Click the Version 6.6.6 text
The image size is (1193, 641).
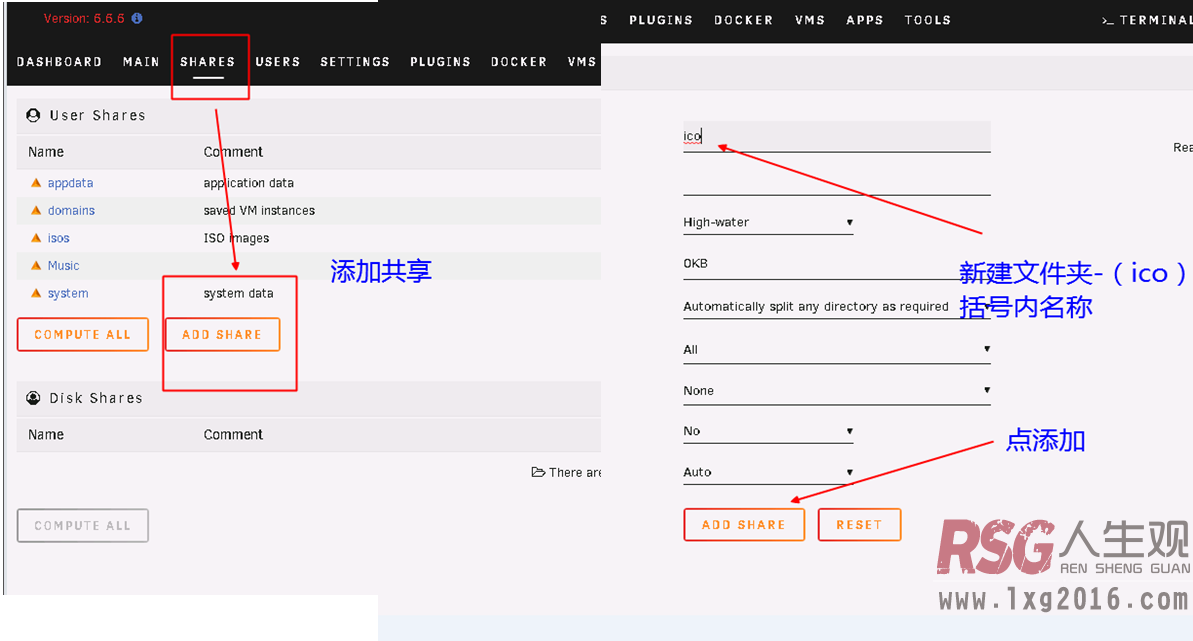[84, 18]
